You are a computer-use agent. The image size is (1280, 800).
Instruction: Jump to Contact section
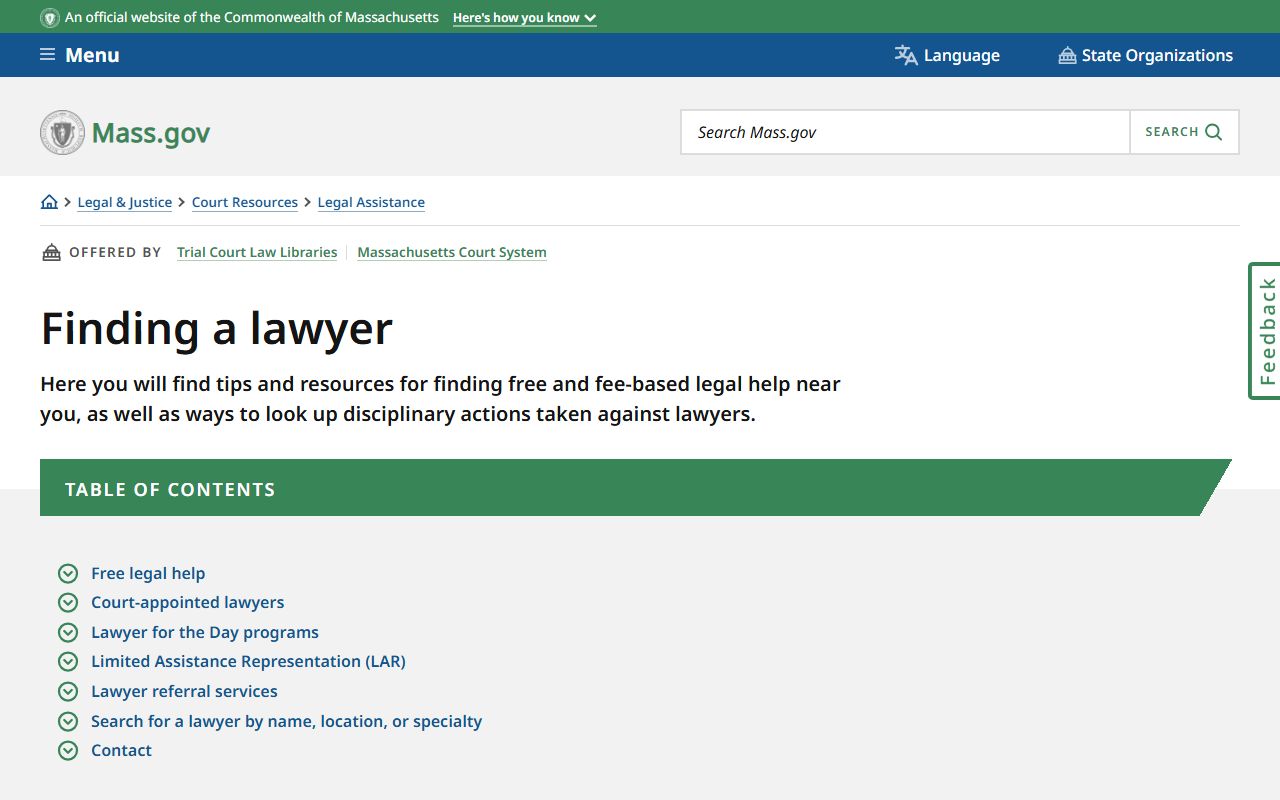(x=121, y=750)
